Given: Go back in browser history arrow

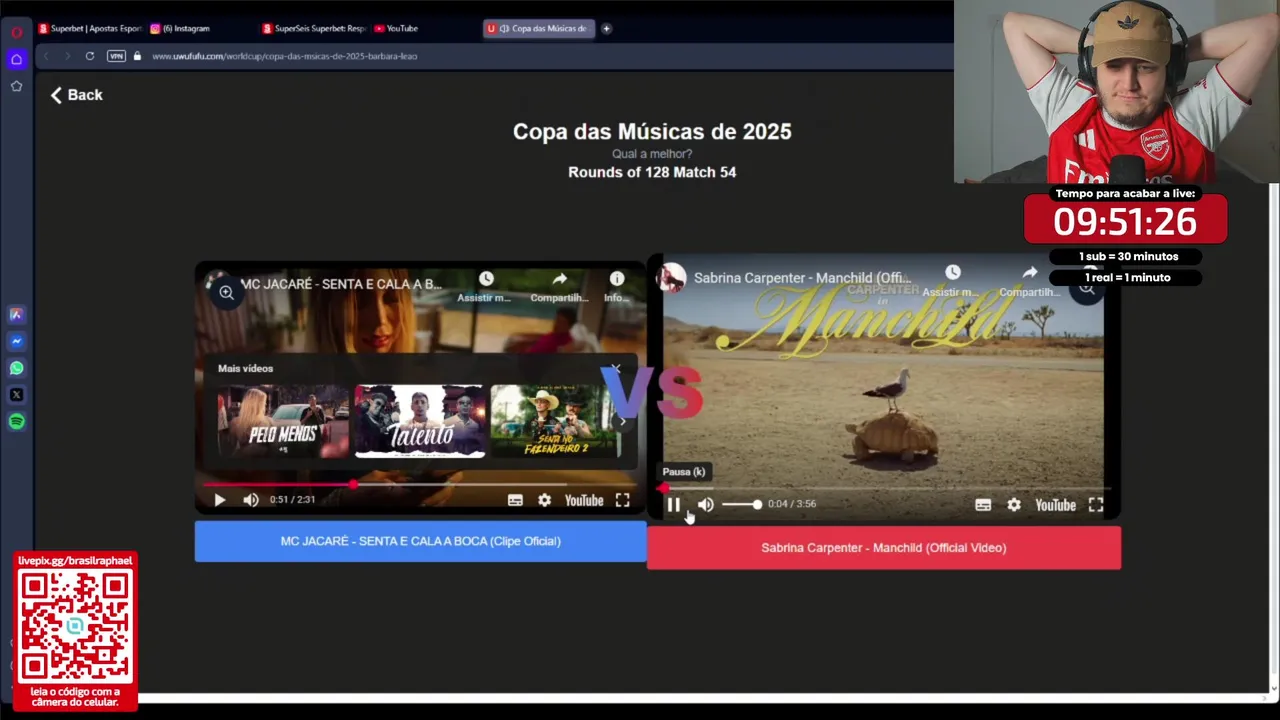Looking at the screenshot, I should (45, 56).
